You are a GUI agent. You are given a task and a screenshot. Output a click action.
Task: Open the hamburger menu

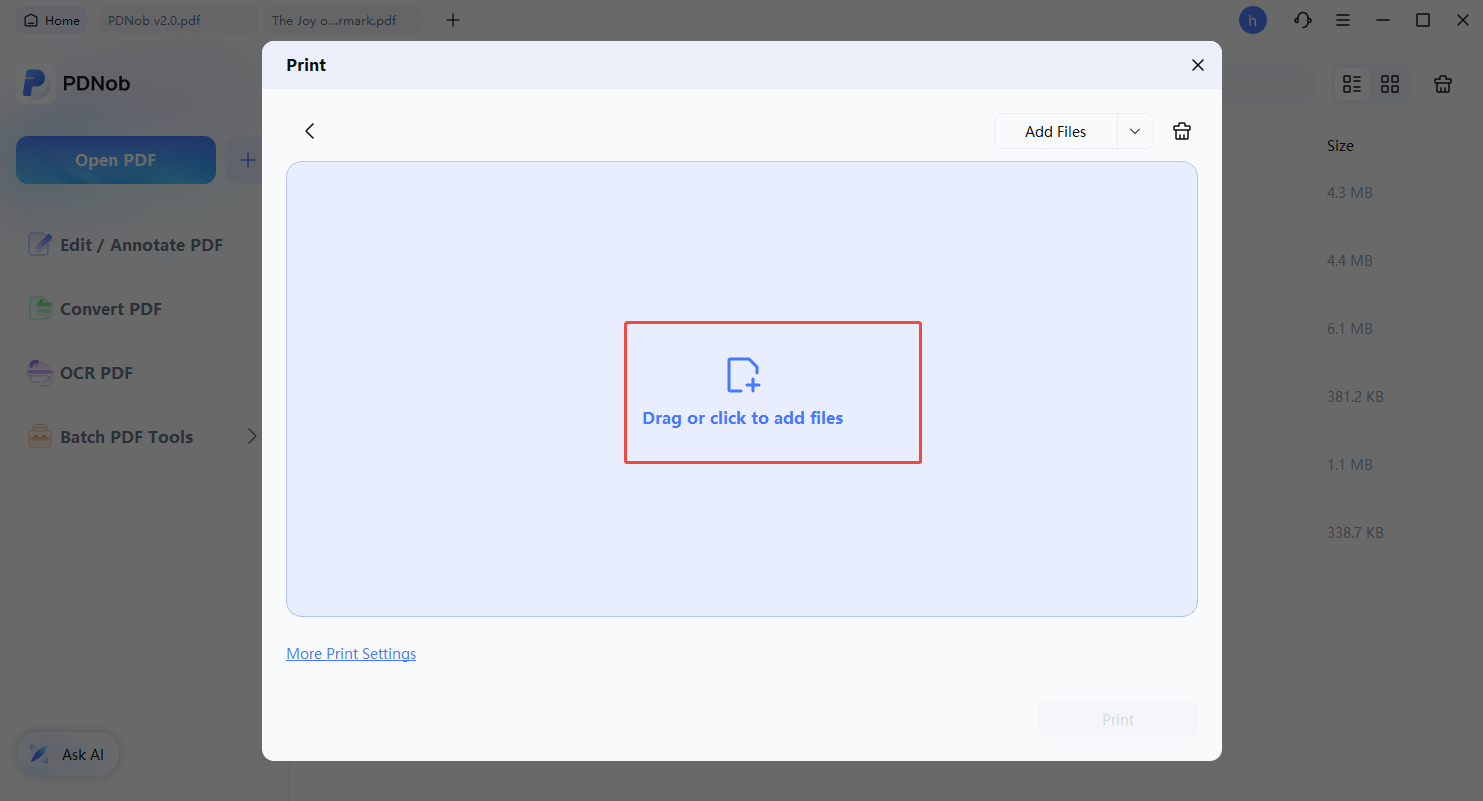pyautogui.click(x=1343, y=19)
